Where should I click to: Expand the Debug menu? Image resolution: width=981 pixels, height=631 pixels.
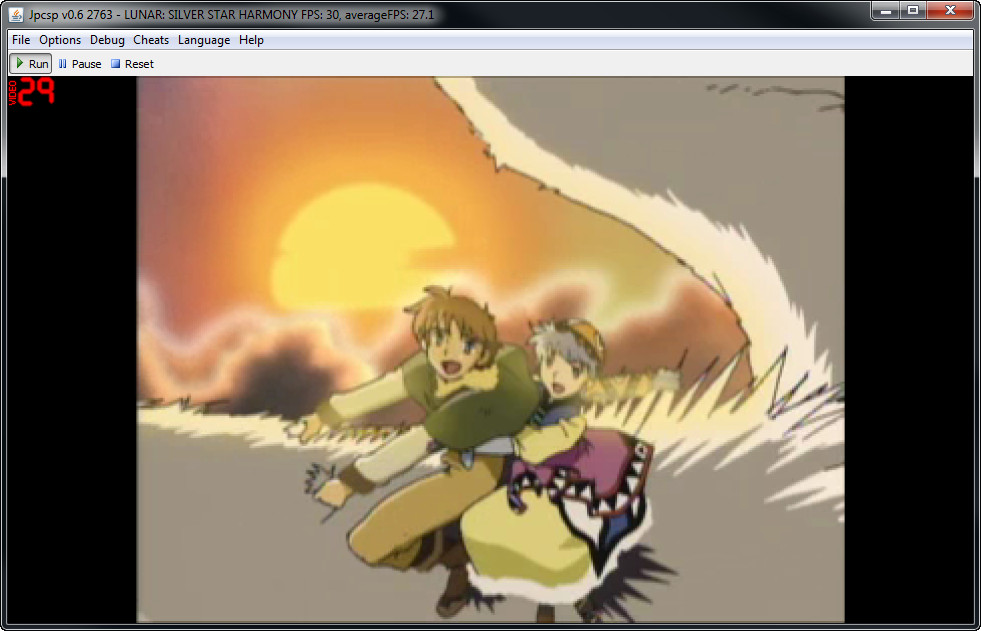(107, 40)
